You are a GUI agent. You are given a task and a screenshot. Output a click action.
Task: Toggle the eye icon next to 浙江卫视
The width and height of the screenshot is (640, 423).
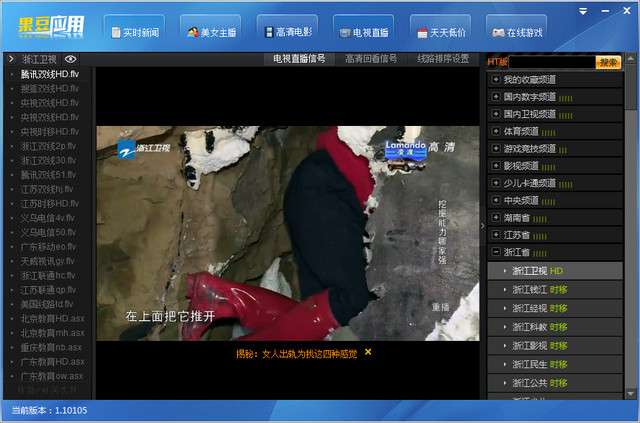point(71,59)
